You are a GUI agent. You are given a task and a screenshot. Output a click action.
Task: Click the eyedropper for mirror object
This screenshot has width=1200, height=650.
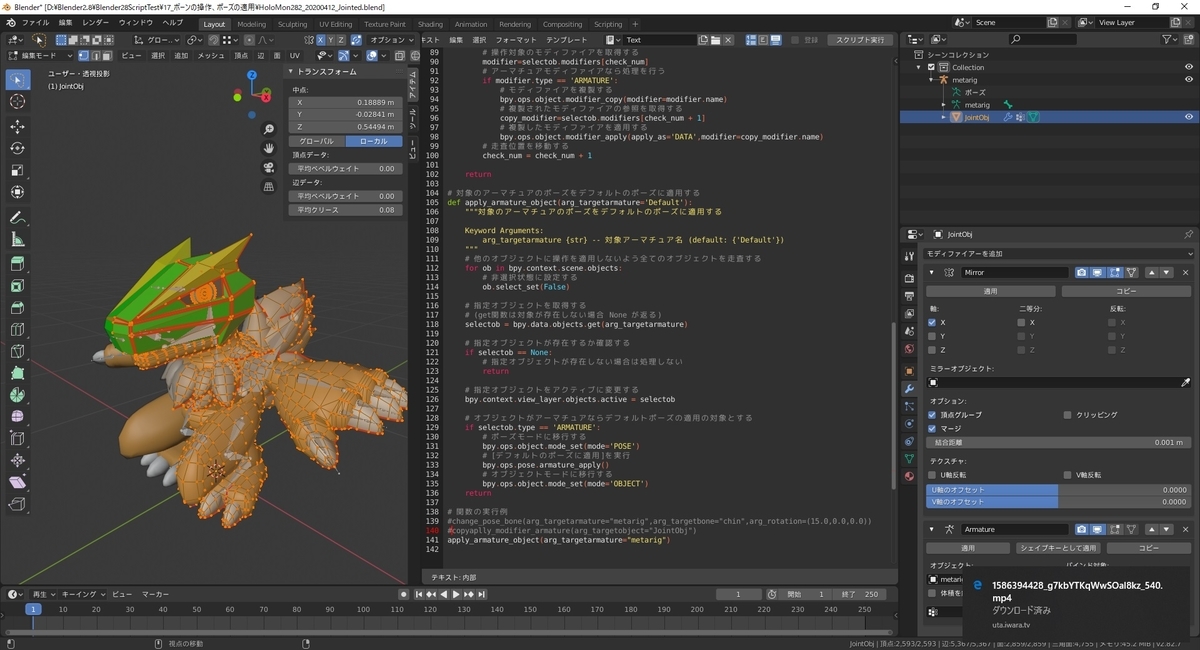[x=1186, y=382]
